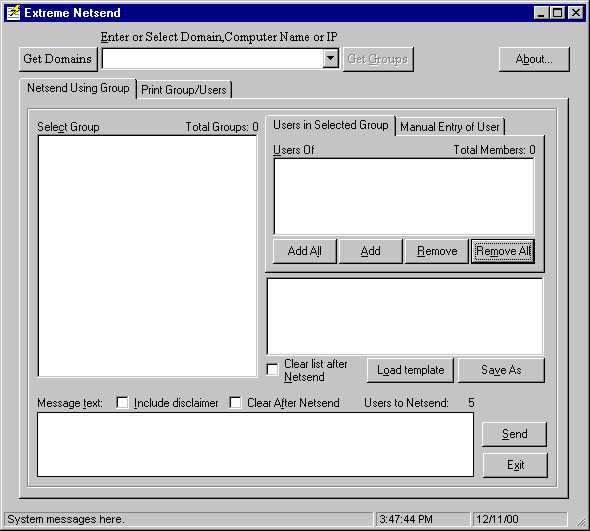Open the About dialog

click(x=534, y=59)
